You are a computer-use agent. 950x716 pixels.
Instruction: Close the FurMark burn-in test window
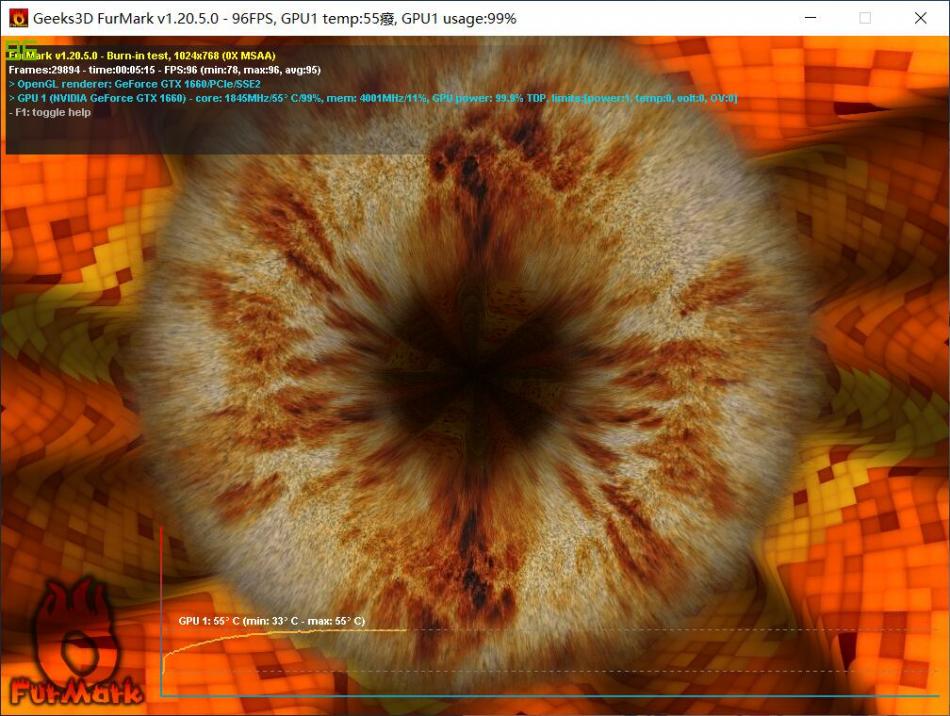[x=920, y=18]
